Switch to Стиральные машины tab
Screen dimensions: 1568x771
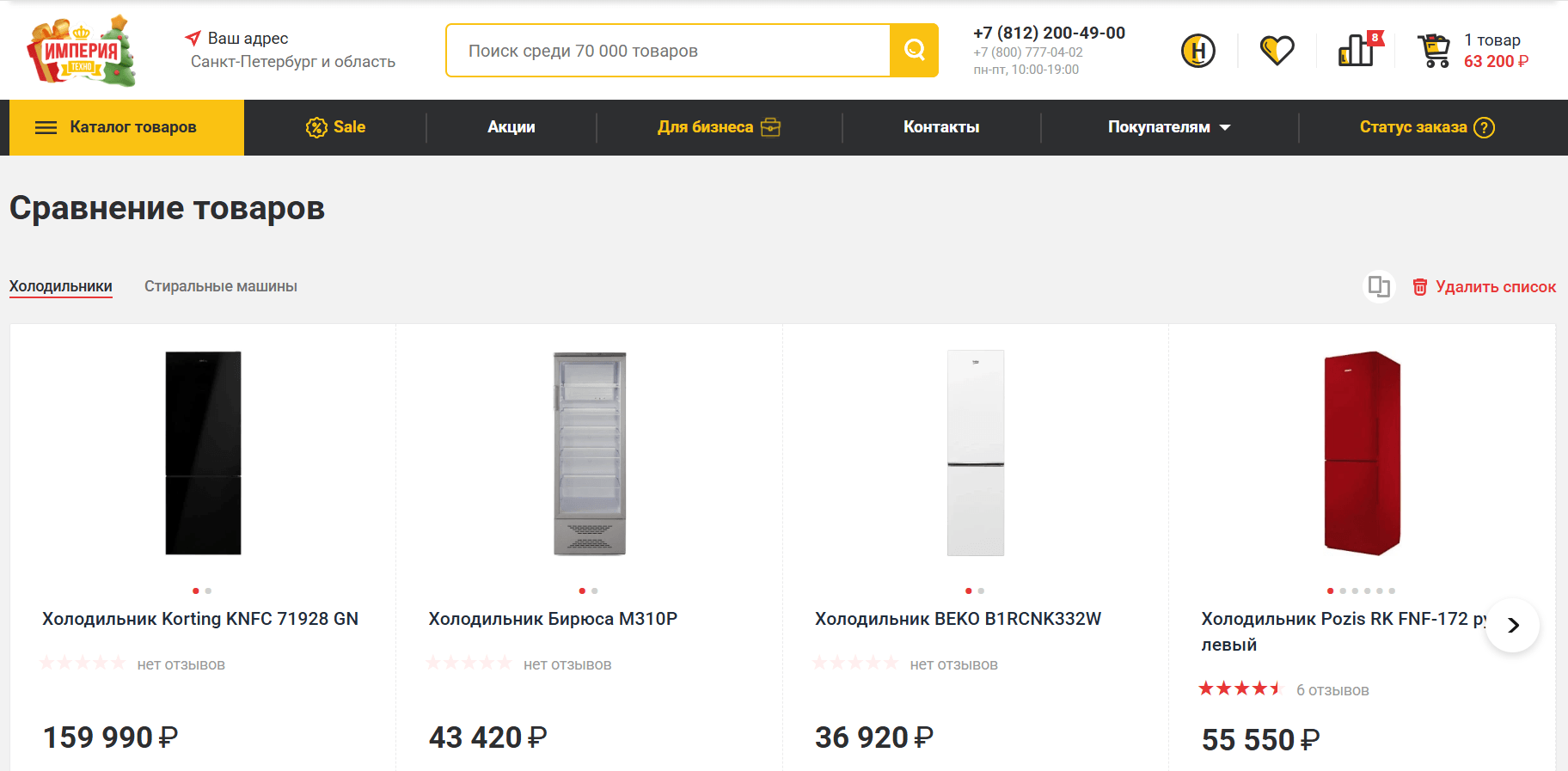click(221, 286)
